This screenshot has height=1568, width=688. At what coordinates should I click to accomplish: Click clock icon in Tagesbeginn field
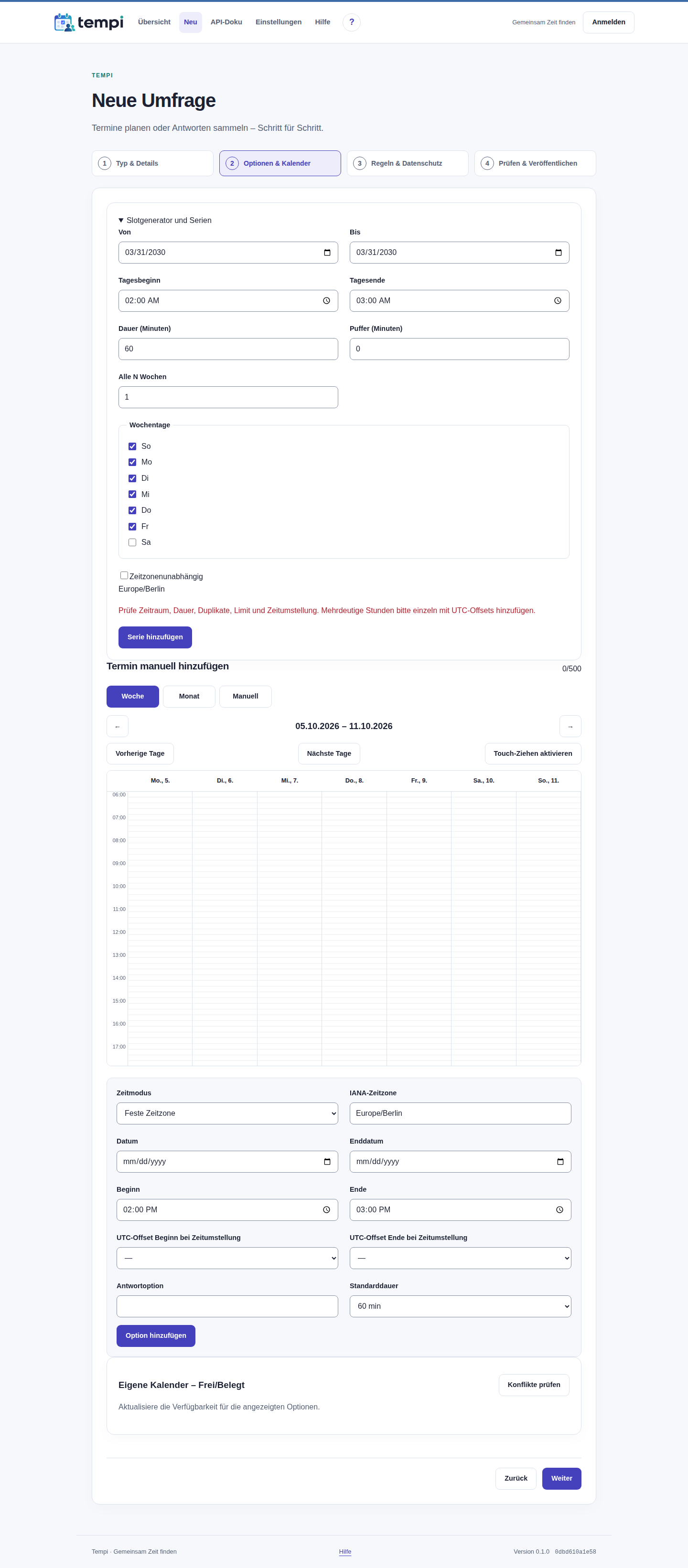326,301
